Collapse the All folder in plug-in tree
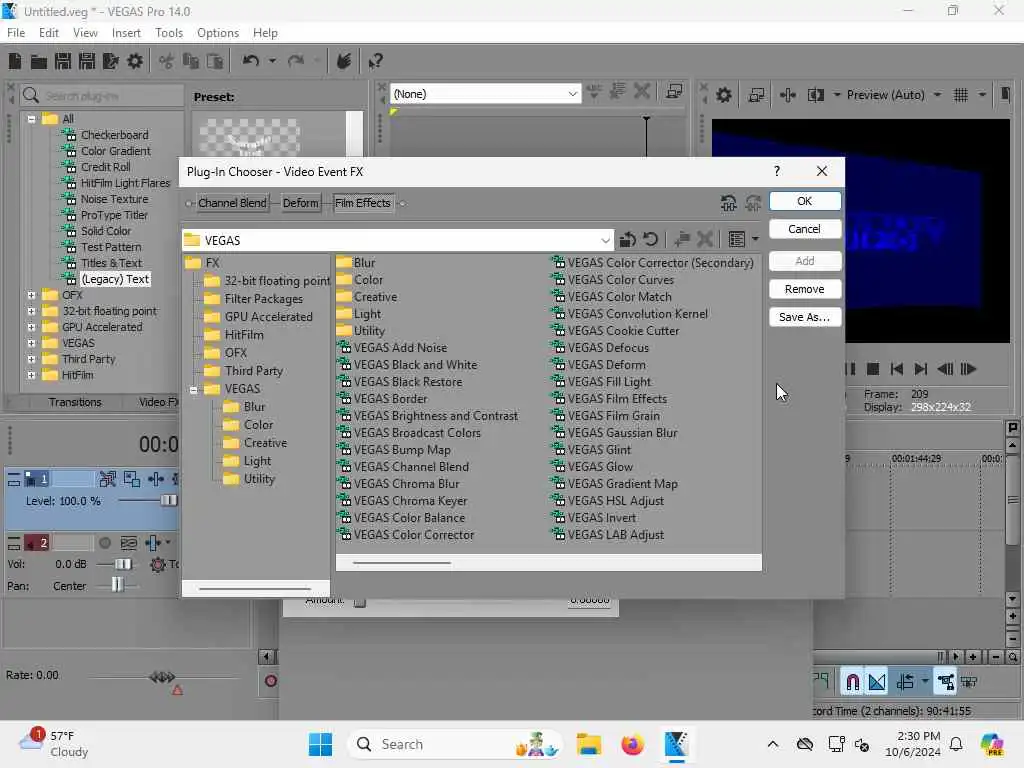 (31, 119)
